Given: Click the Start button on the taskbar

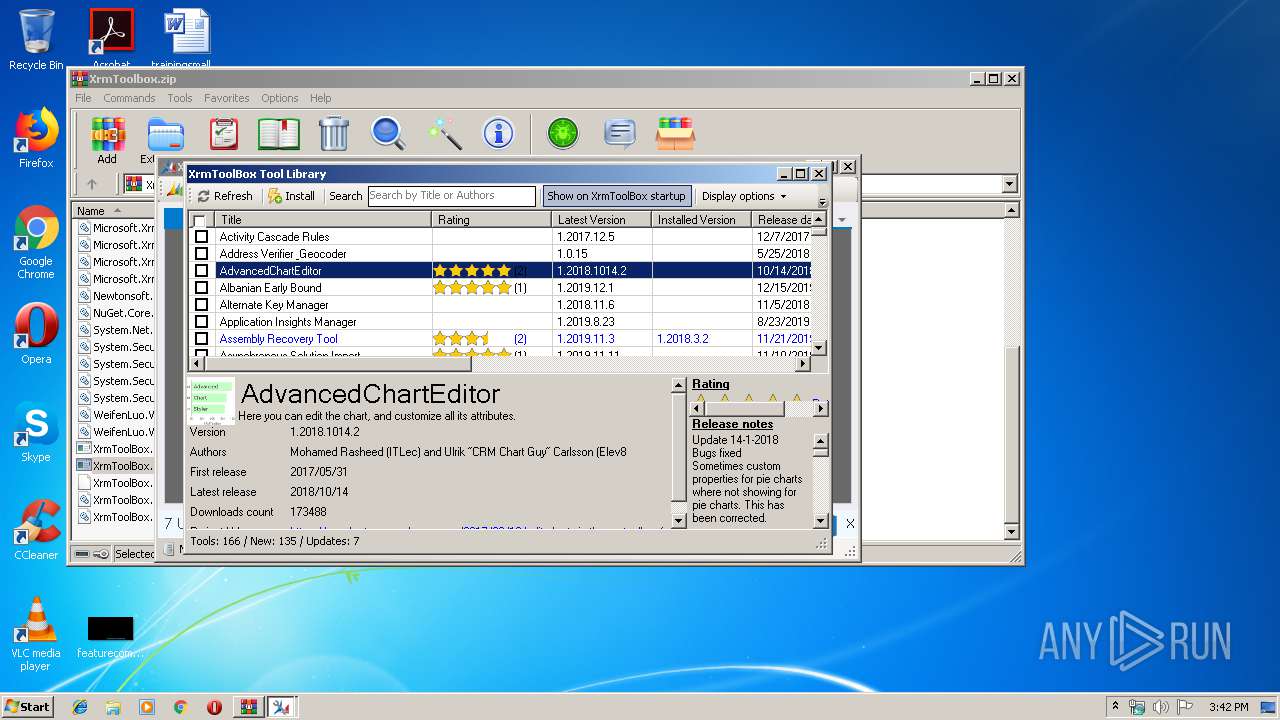Looking at the screenshot, I should [27, 707].
